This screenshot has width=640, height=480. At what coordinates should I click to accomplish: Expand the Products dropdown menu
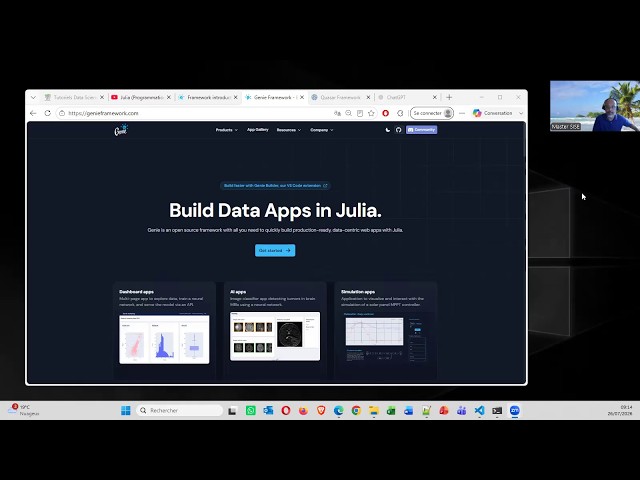[x=227, y=130]
